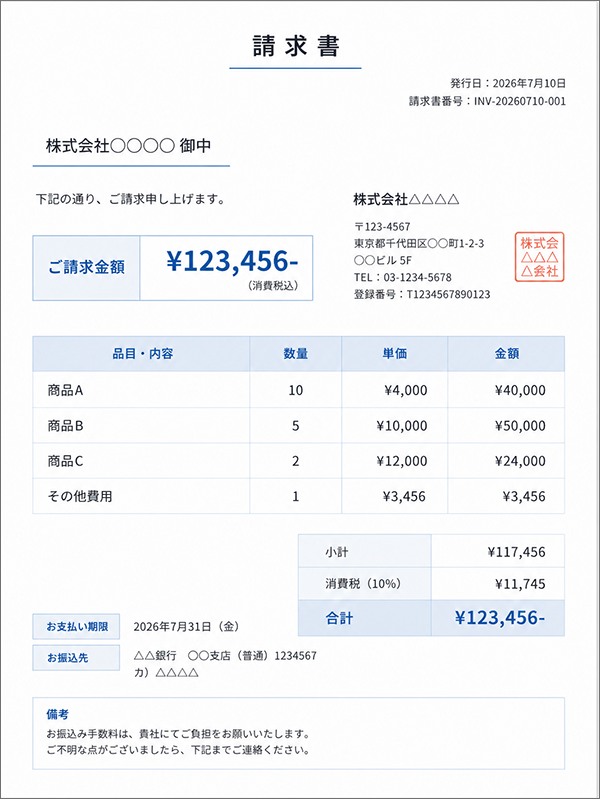Click amount ¥40,000
The width and height of the screenshot is (600, 799).
(520, 390)
